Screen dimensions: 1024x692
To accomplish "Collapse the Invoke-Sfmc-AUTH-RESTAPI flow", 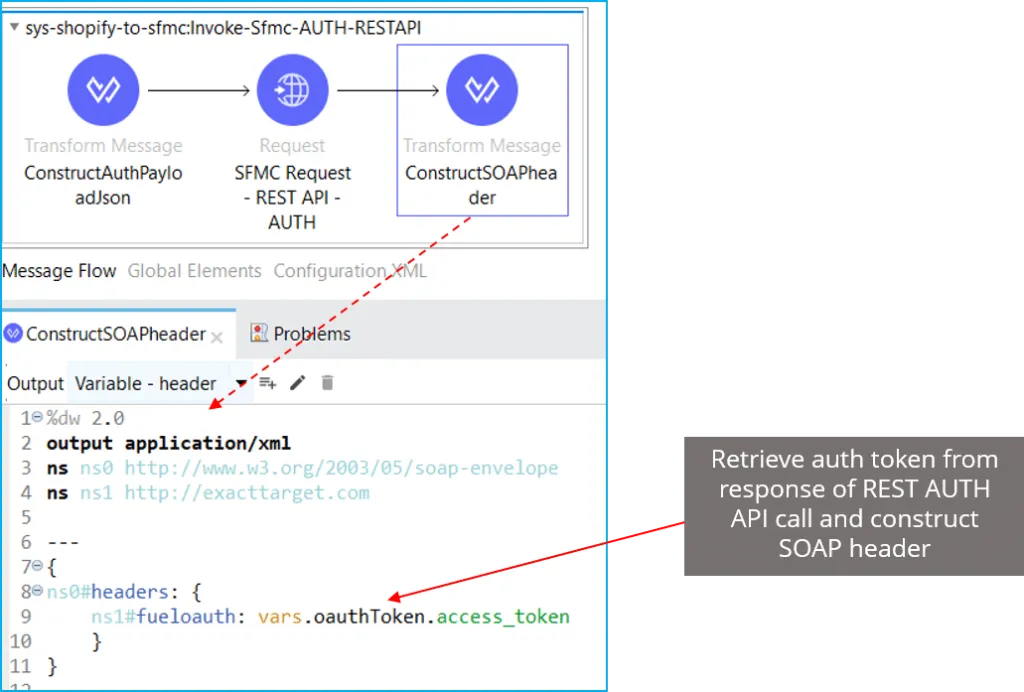I will pos(14,28).
